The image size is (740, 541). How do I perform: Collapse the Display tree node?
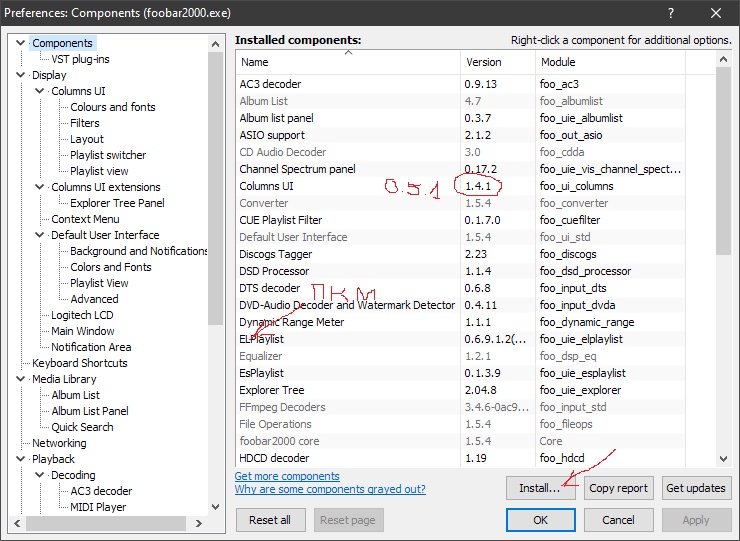coord(21,75)
